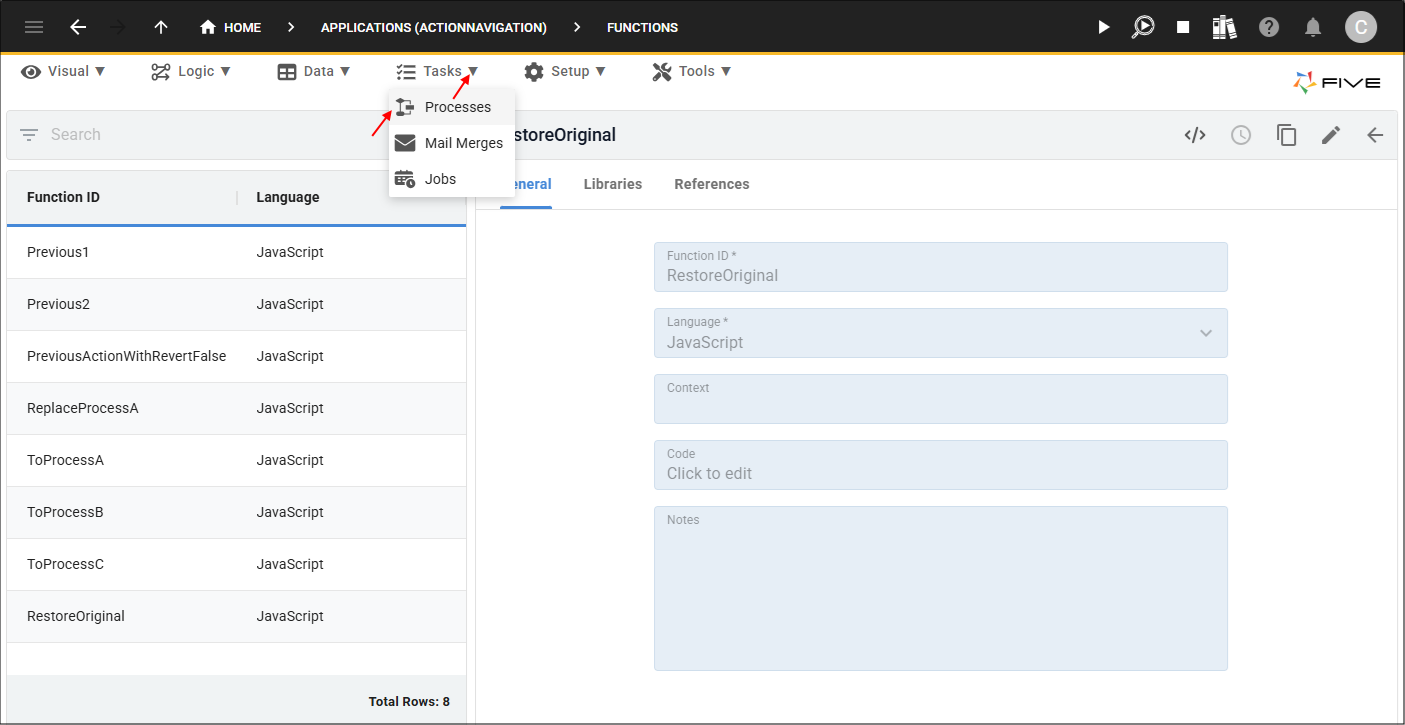The width and height of the screenshot is (1405, 725).
Task: Select Processes from Tasks menu
Action: [x=452, y=107]
